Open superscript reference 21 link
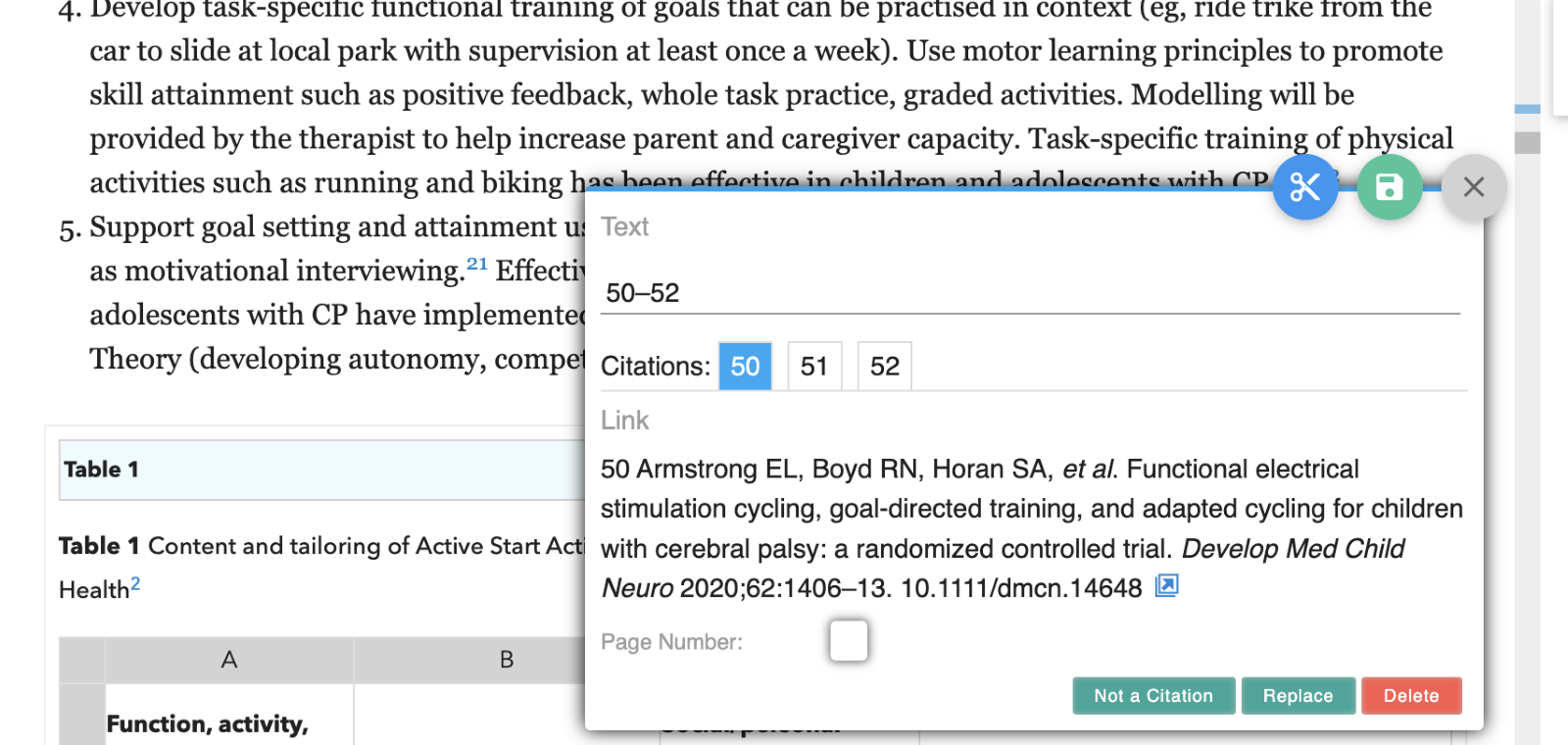The image size is (1568, 745). pos(477,264)
